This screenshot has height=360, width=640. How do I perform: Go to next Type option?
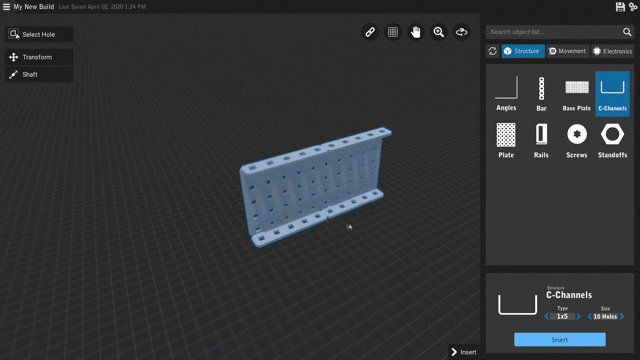point(578,317)
